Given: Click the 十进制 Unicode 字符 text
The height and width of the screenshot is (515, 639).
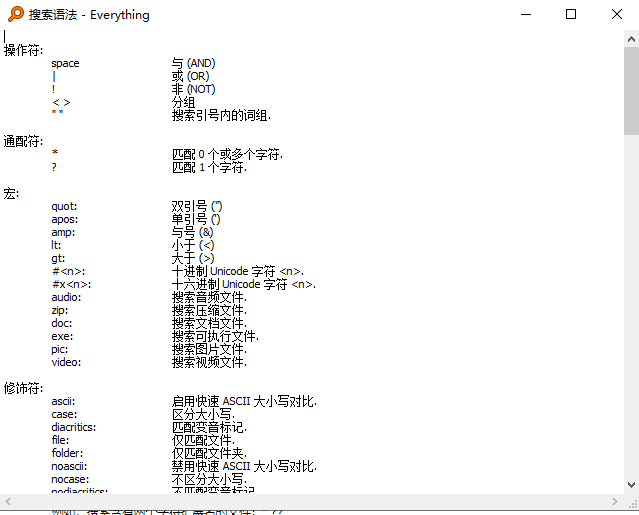Looking at the screenshot, I should pyautogui.click(x=238, y=271).
